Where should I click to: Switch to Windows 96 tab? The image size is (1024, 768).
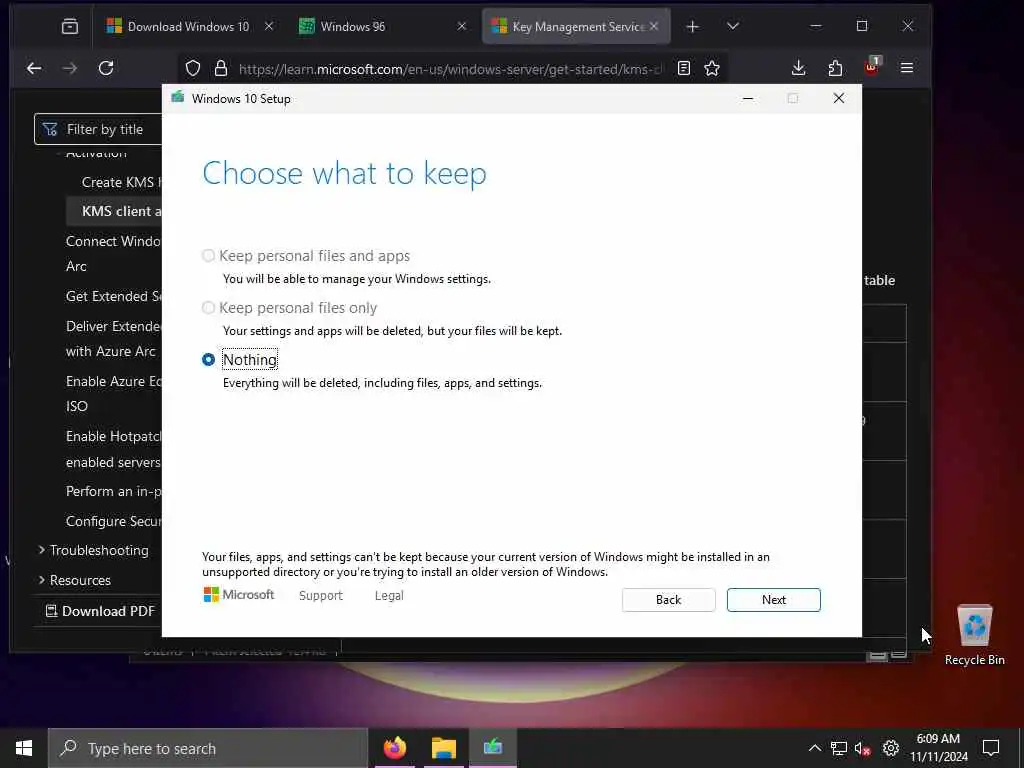pyautogui.click(x=382, y=26)
